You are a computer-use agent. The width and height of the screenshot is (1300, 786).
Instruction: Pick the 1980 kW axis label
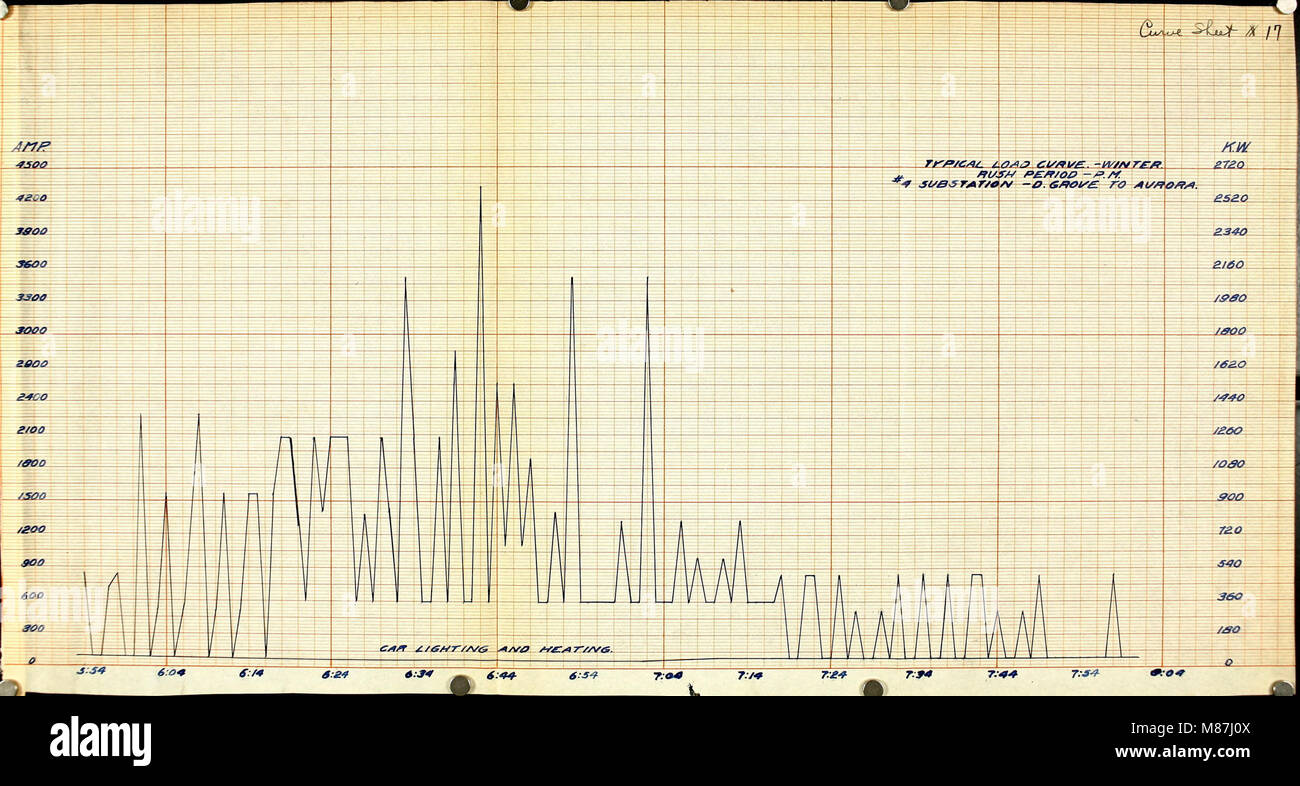coord(1230,298)
